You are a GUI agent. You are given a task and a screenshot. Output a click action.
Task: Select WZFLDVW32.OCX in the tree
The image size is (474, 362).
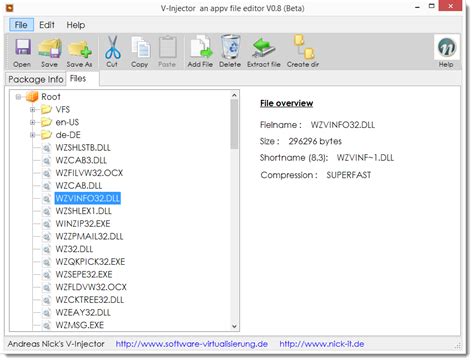pos(91,287)
